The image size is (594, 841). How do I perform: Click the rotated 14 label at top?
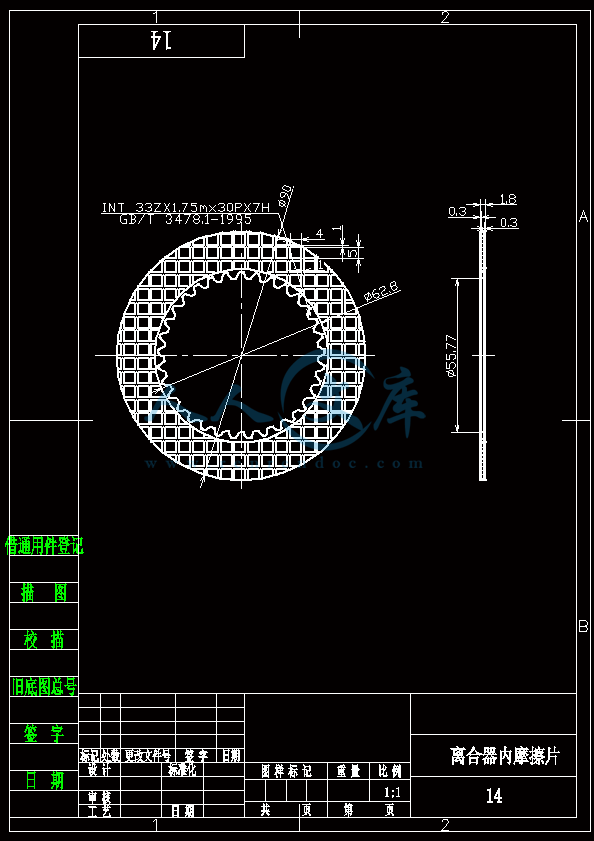(x=161, y=41)
